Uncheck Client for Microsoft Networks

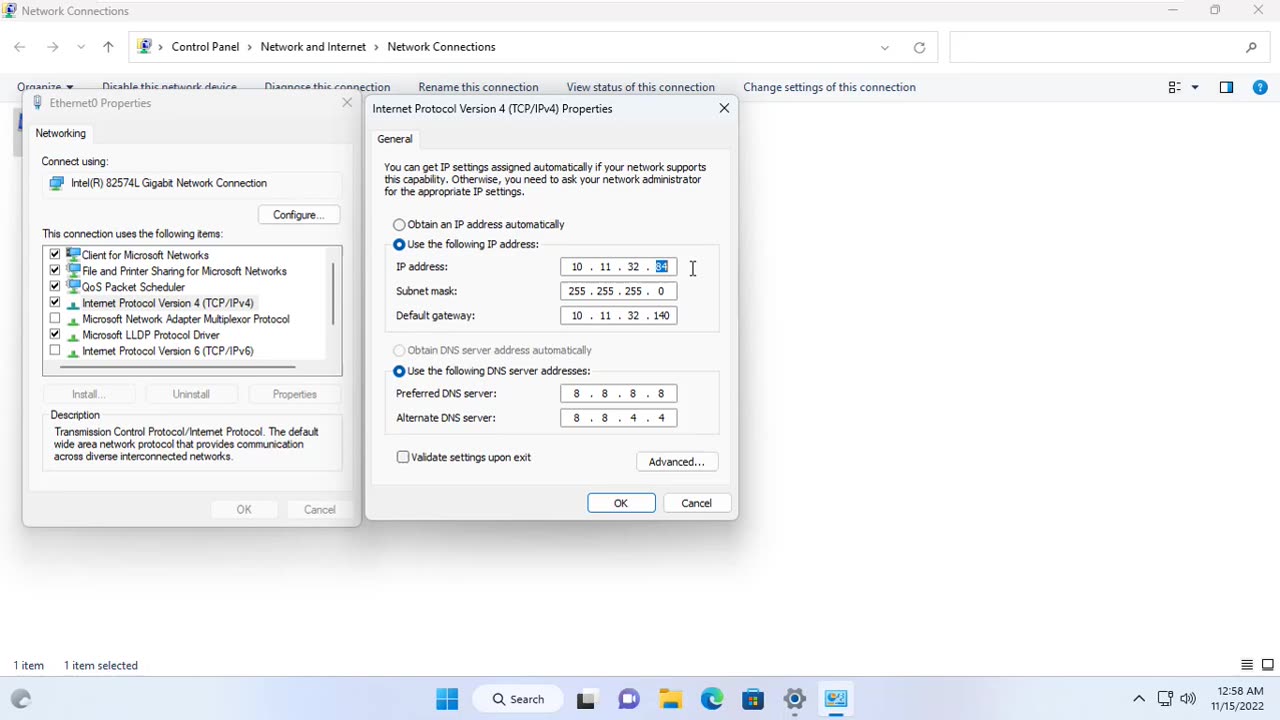tap(55, 255)
